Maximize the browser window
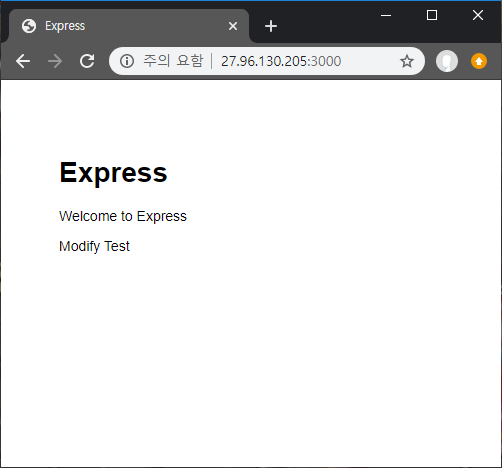This screenshot has width=502, height=468. 432,15
